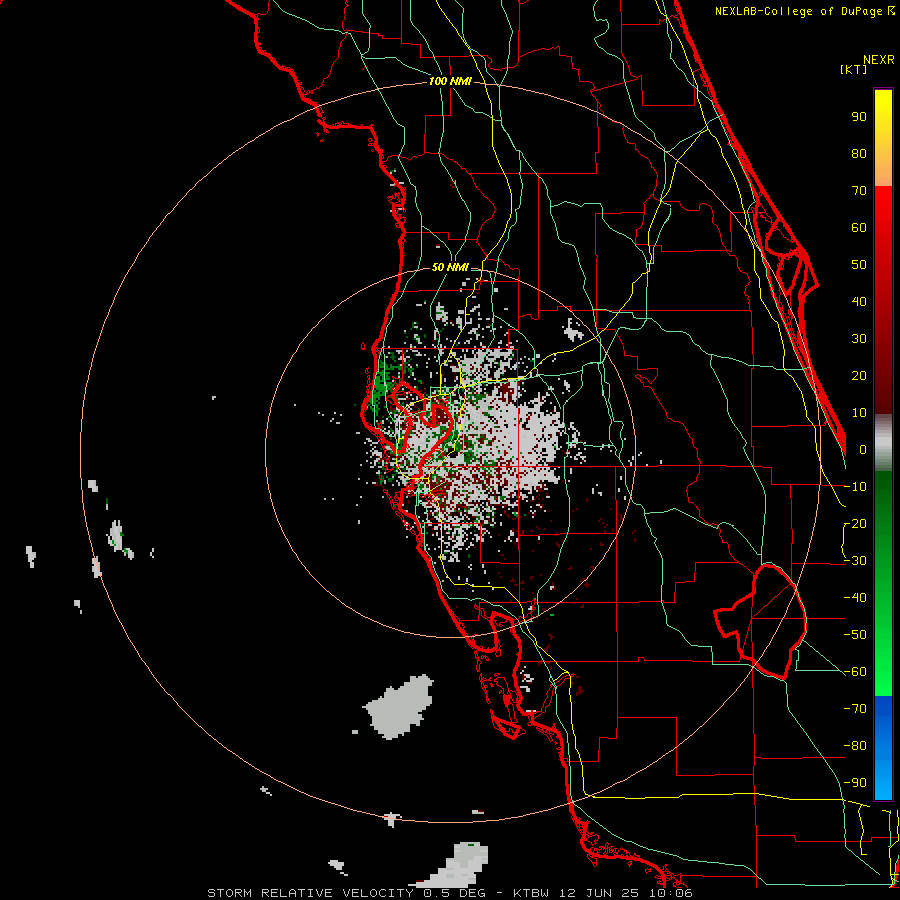The image size is (900, 900).
Task: Click the -60 knot scale label
Action: point(855,672)
